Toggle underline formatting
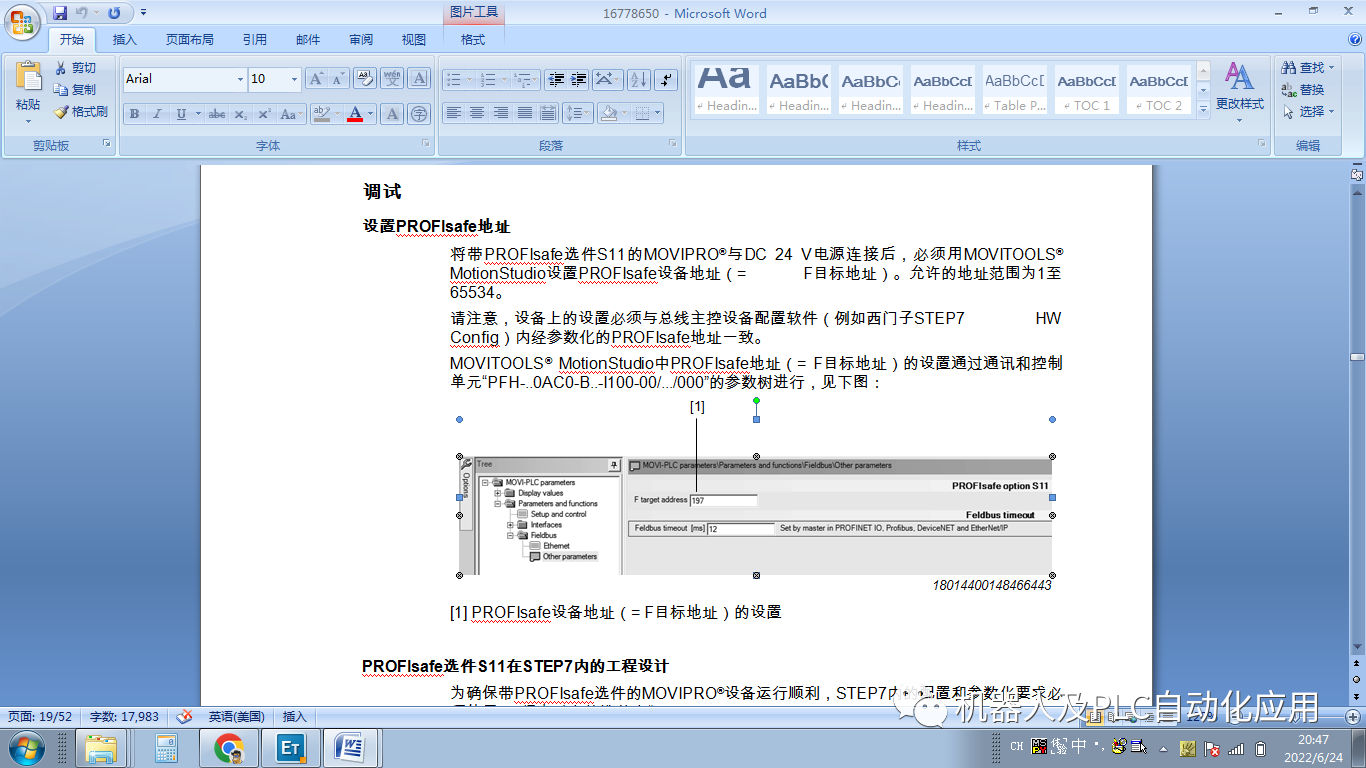The width and height of the screenshot is (1366, 768). tap(182, 113)
